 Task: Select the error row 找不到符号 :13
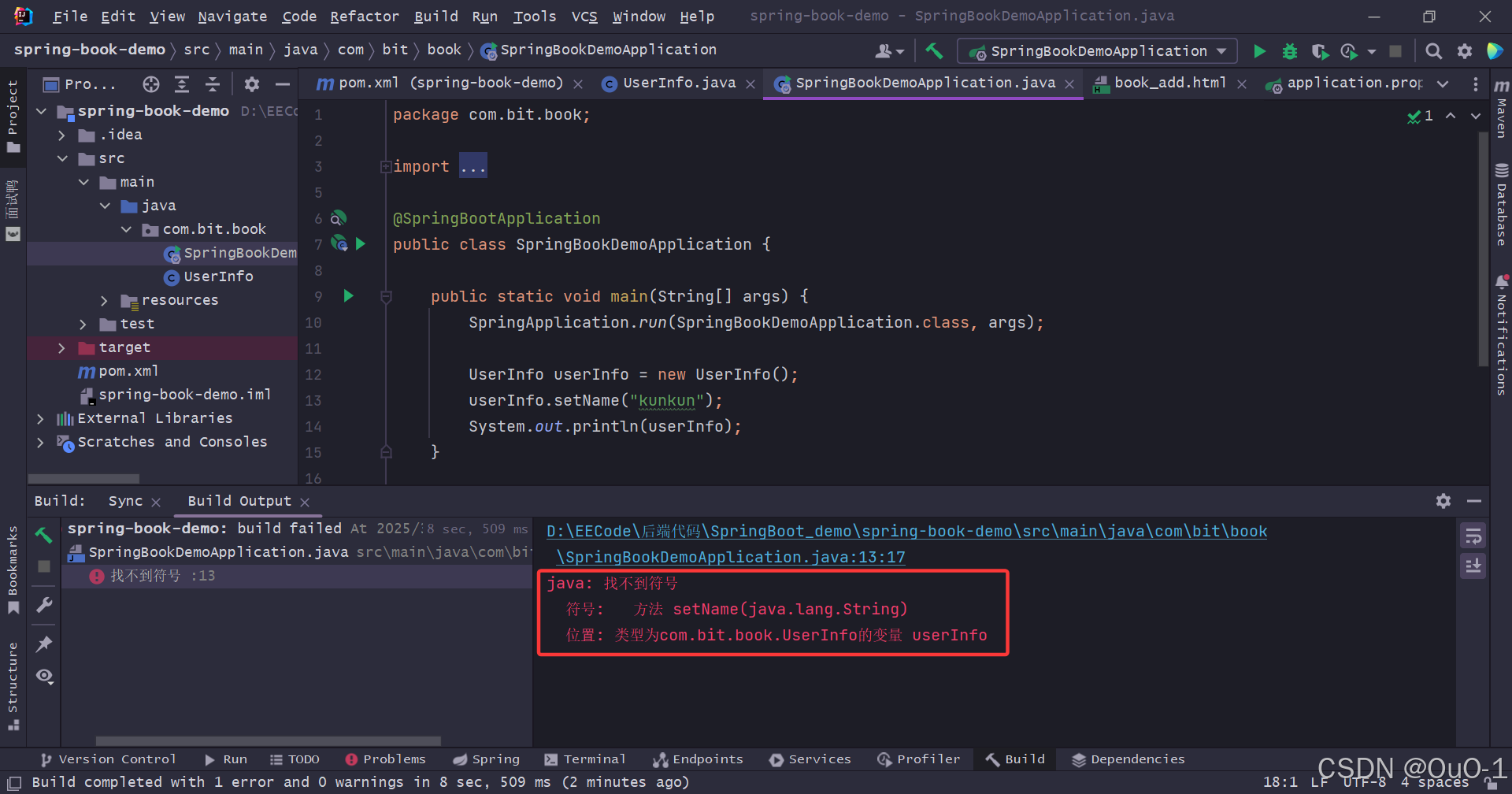(x=297, y=577)
